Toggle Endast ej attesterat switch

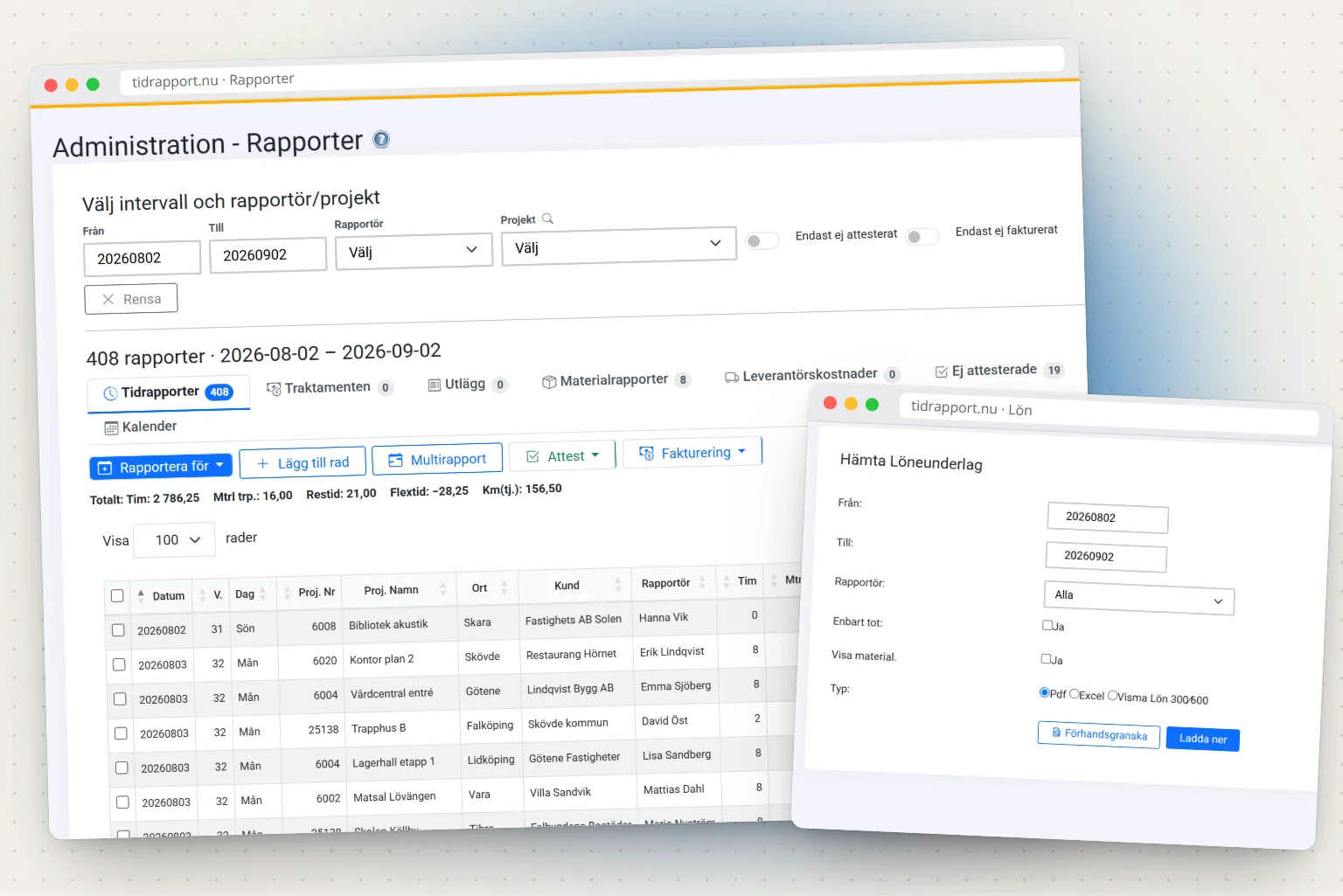tap(762, 240)
